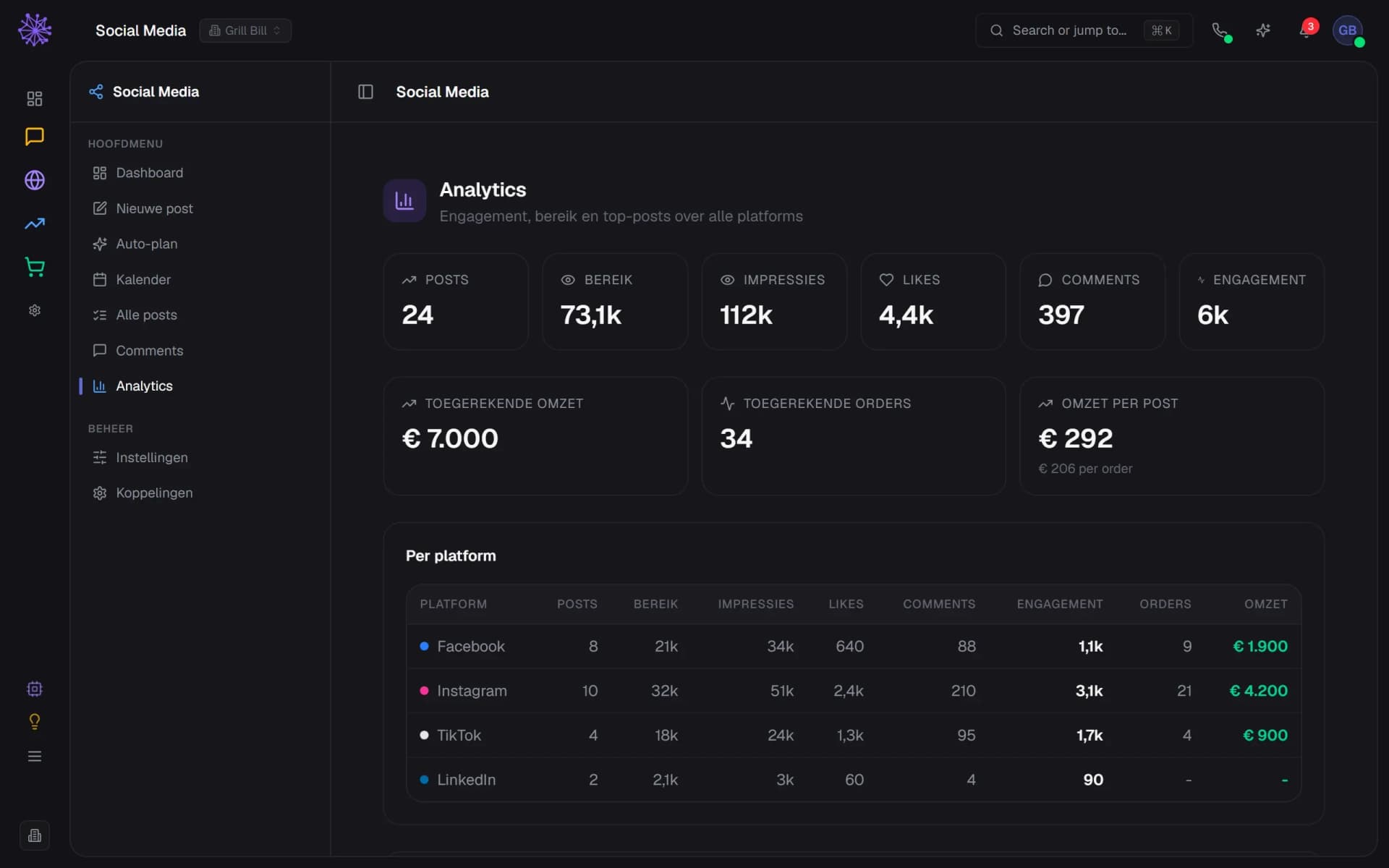Open the Alle posts menu item
The height and width of the screenshot is (868, 1389).
point(200,315)
